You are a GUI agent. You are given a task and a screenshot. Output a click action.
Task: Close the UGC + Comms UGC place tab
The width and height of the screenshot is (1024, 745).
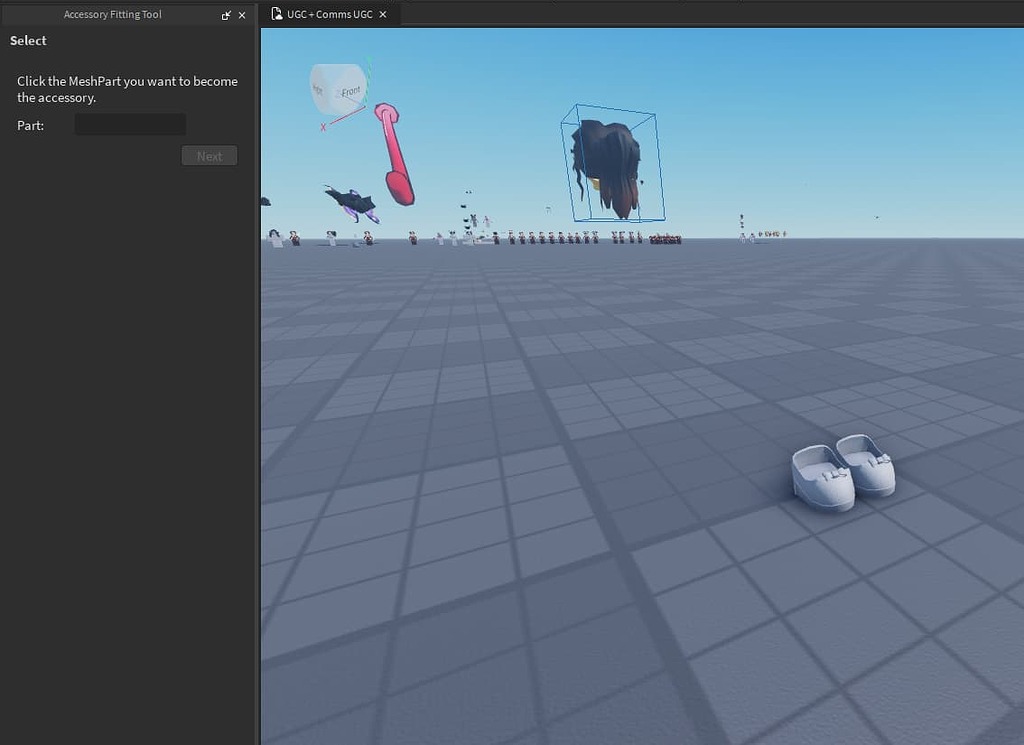point(383,13)
